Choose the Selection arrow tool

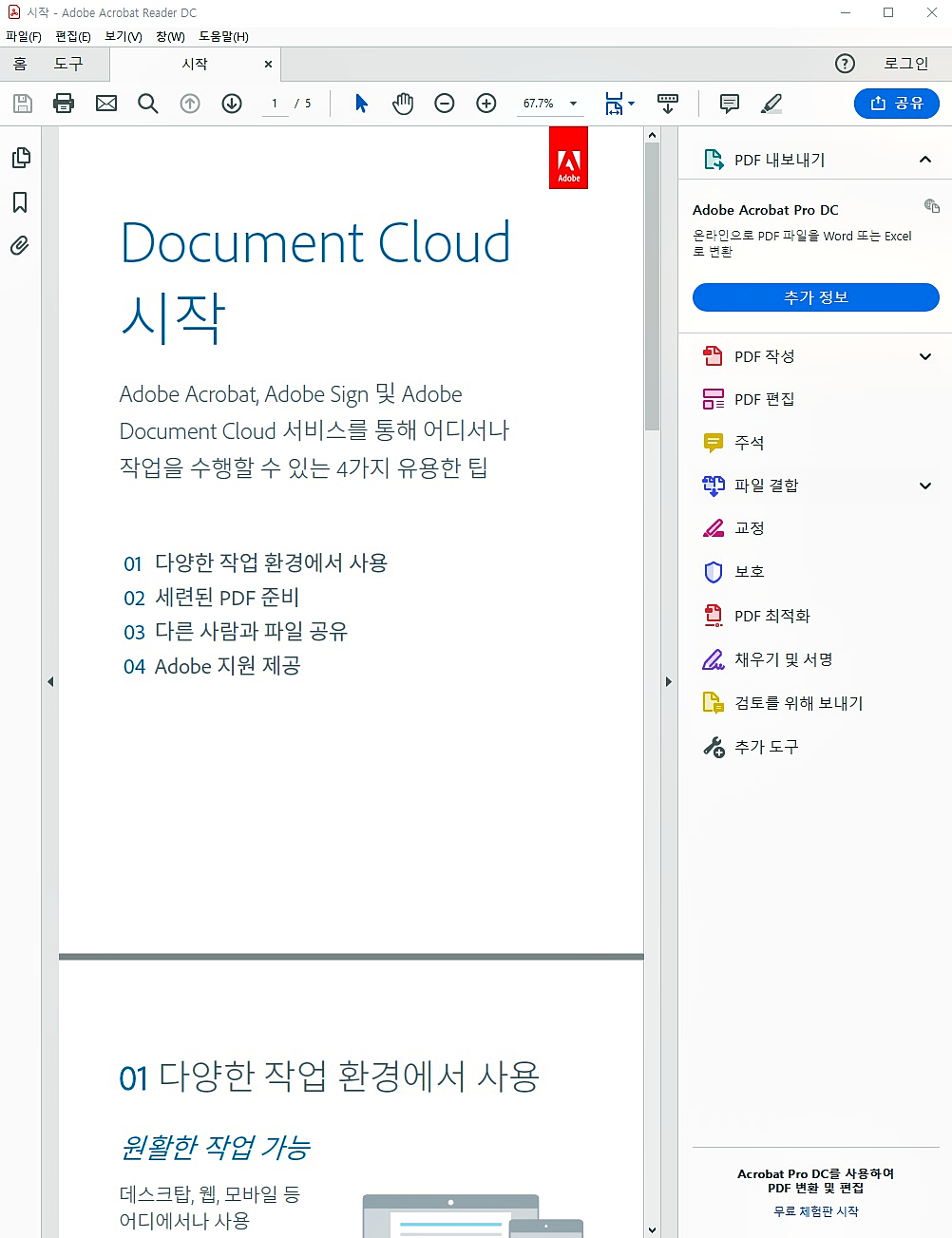pyautogui.click(x=361, y=104)
